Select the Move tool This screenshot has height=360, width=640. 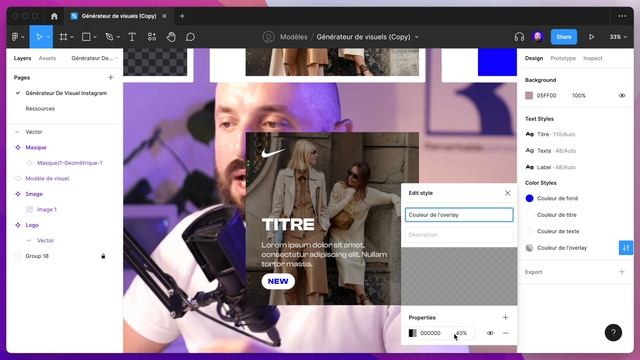[39, 37]
